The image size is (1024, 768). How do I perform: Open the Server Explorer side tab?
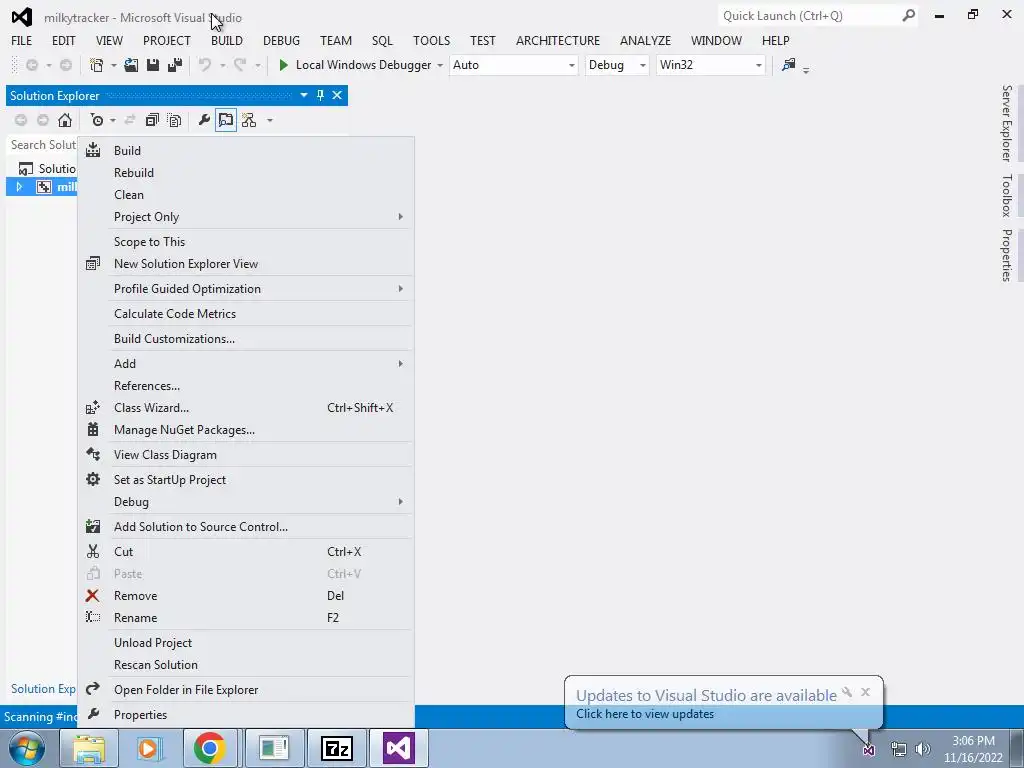tap(1006, 123)
